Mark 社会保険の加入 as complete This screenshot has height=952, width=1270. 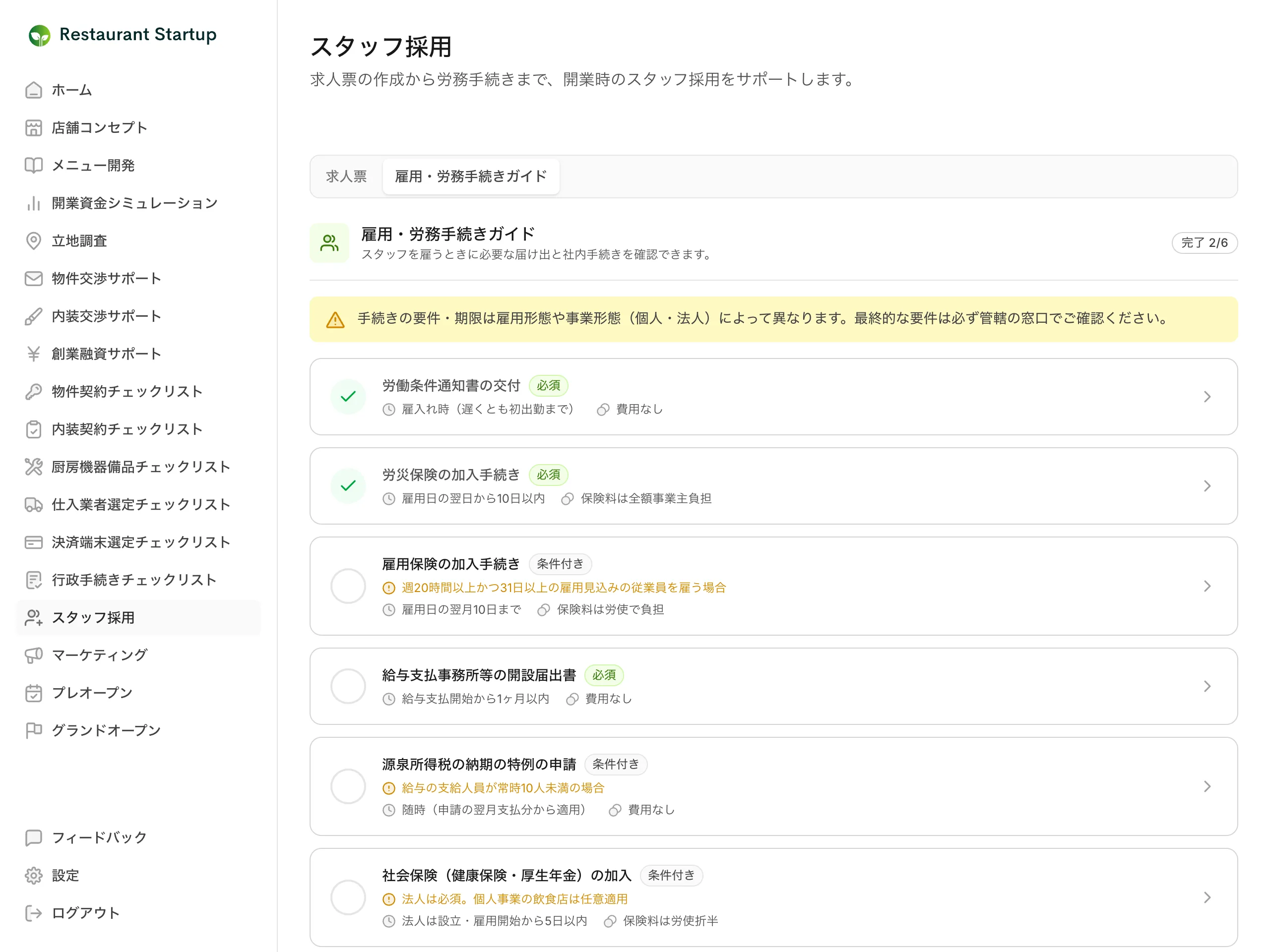[348, 897]
